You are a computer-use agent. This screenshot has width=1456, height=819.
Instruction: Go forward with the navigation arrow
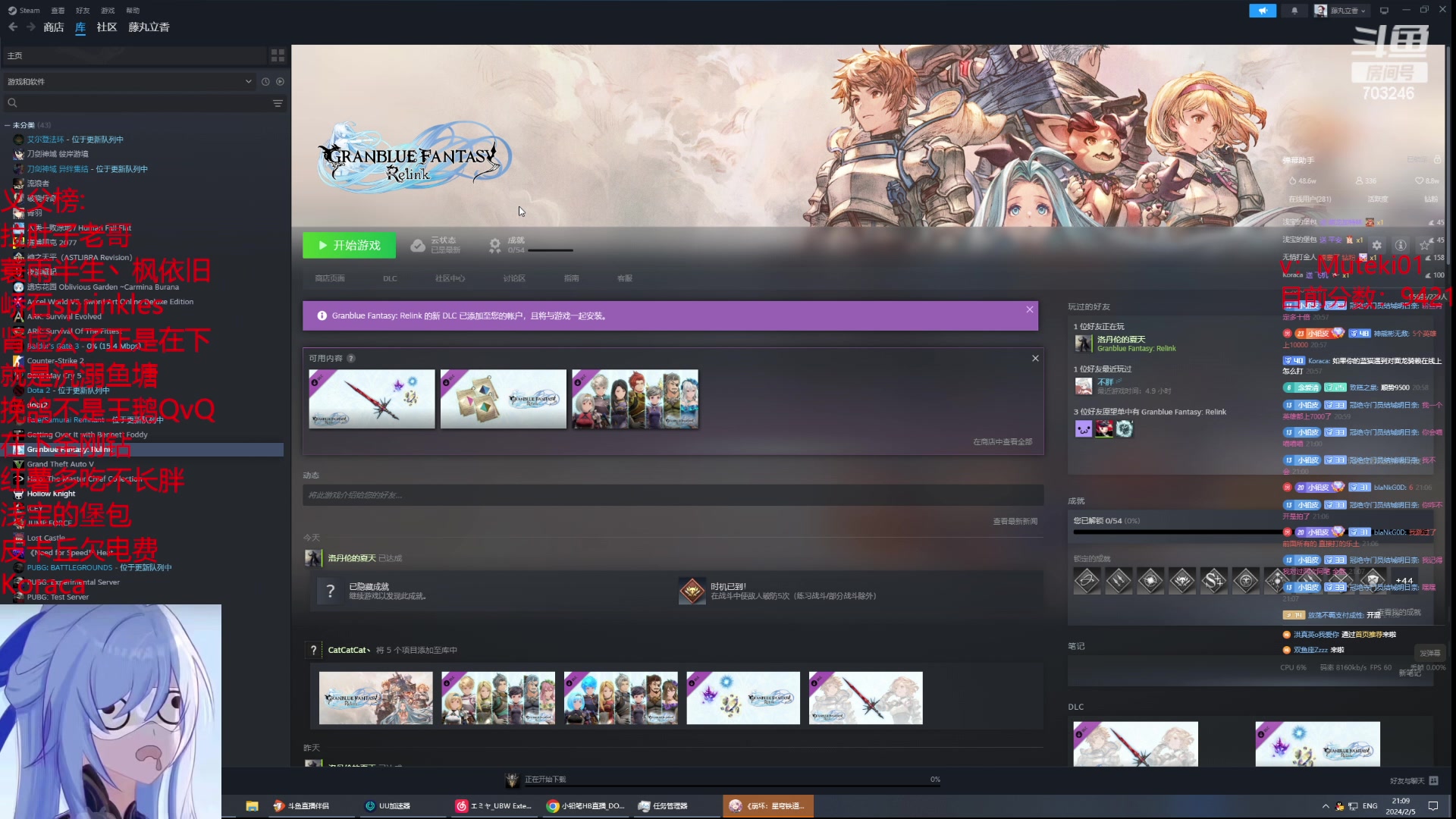31,27
